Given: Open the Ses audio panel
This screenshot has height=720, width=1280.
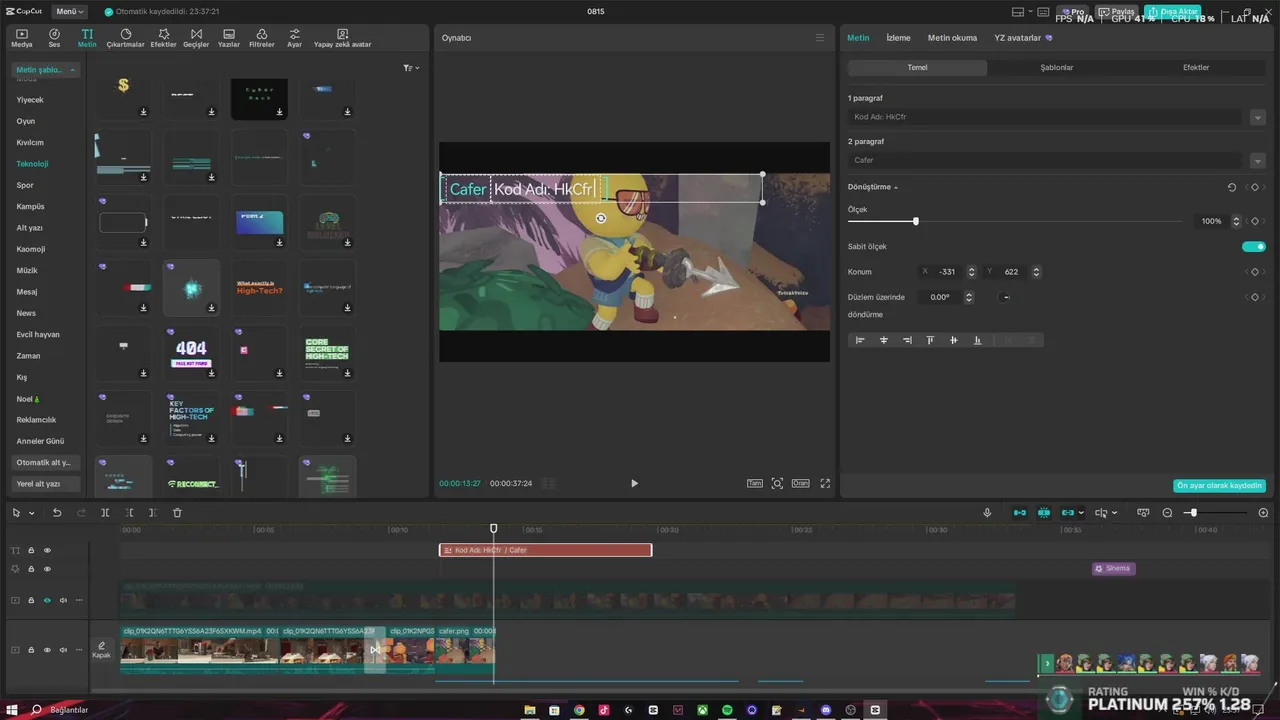Looking at the screenshot, I should [x=54, y=38].
